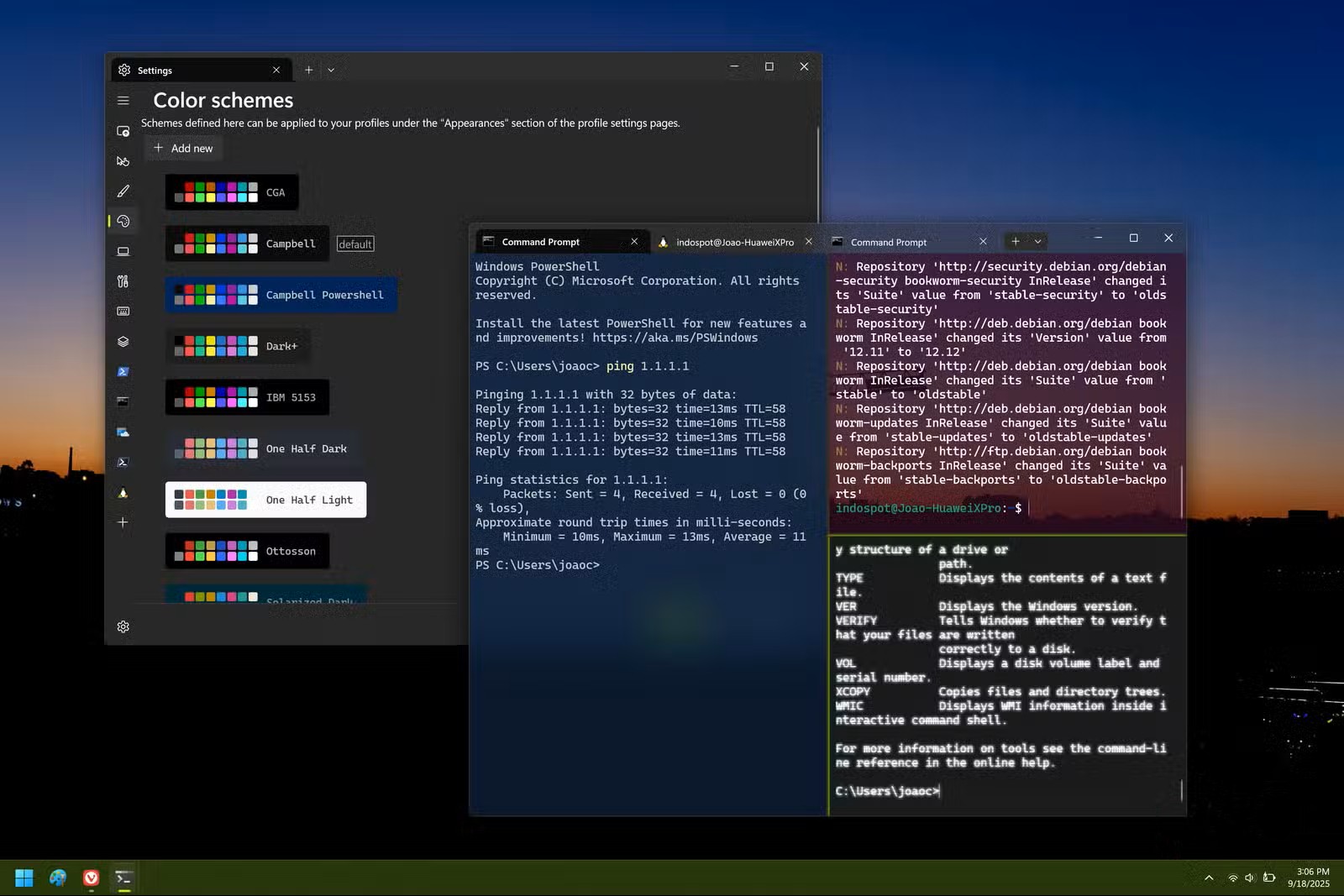Open Startup settings in the sidebar
This screenshot has width=1344, height=896.
pos(123,131)
